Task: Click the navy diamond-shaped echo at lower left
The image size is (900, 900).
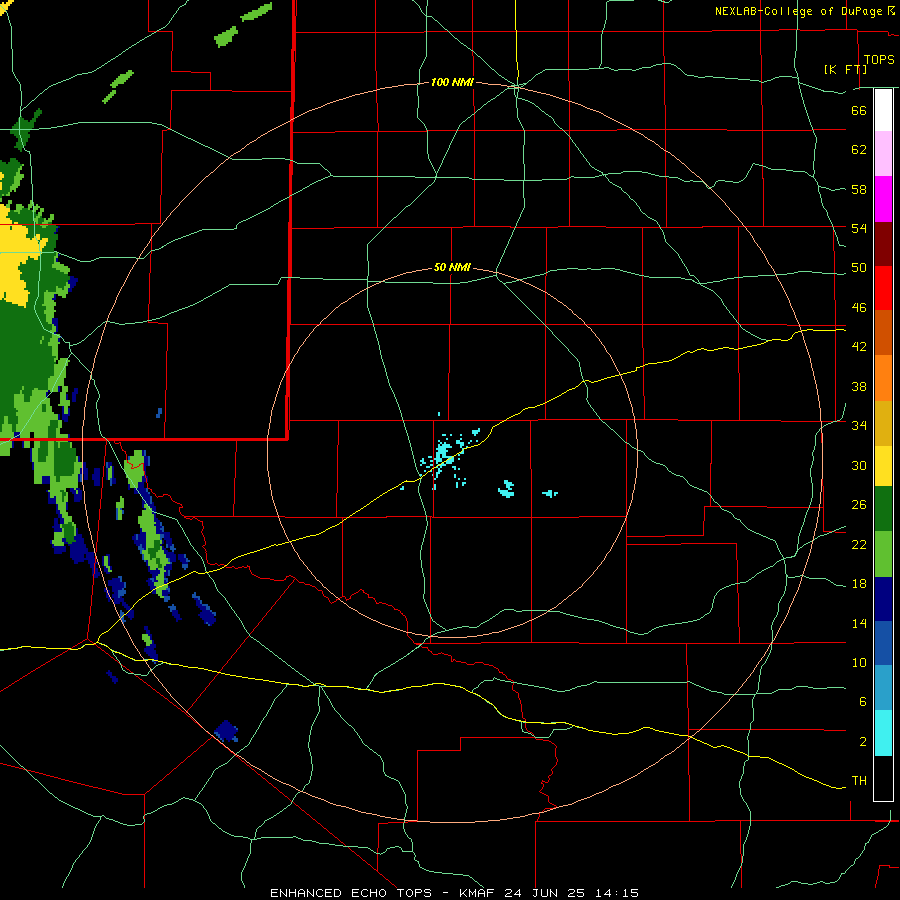Action: pyautogui.click(x=226, y=731)
